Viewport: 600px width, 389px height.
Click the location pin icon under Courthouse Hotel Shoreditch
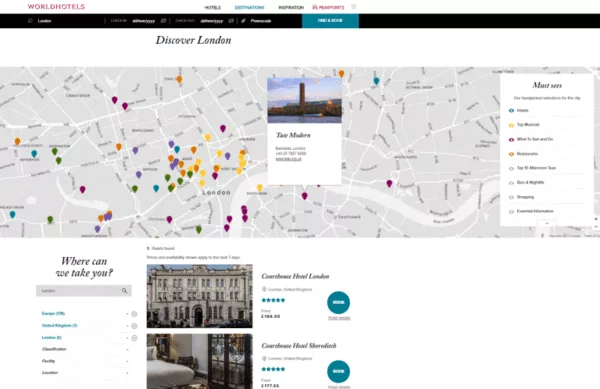264,359
